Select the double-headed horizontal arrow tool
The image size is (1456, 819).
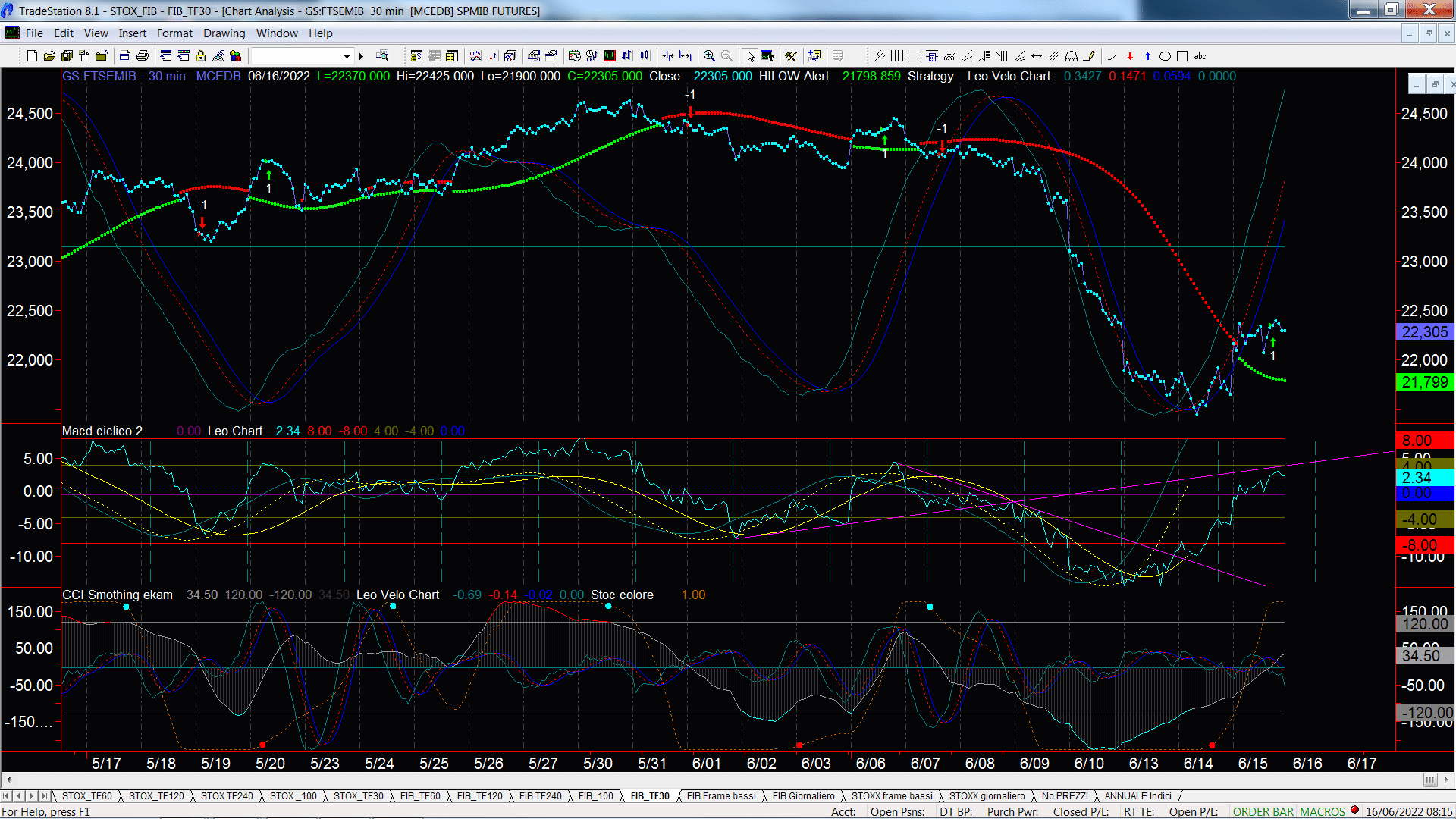(x=1037, y=56)
